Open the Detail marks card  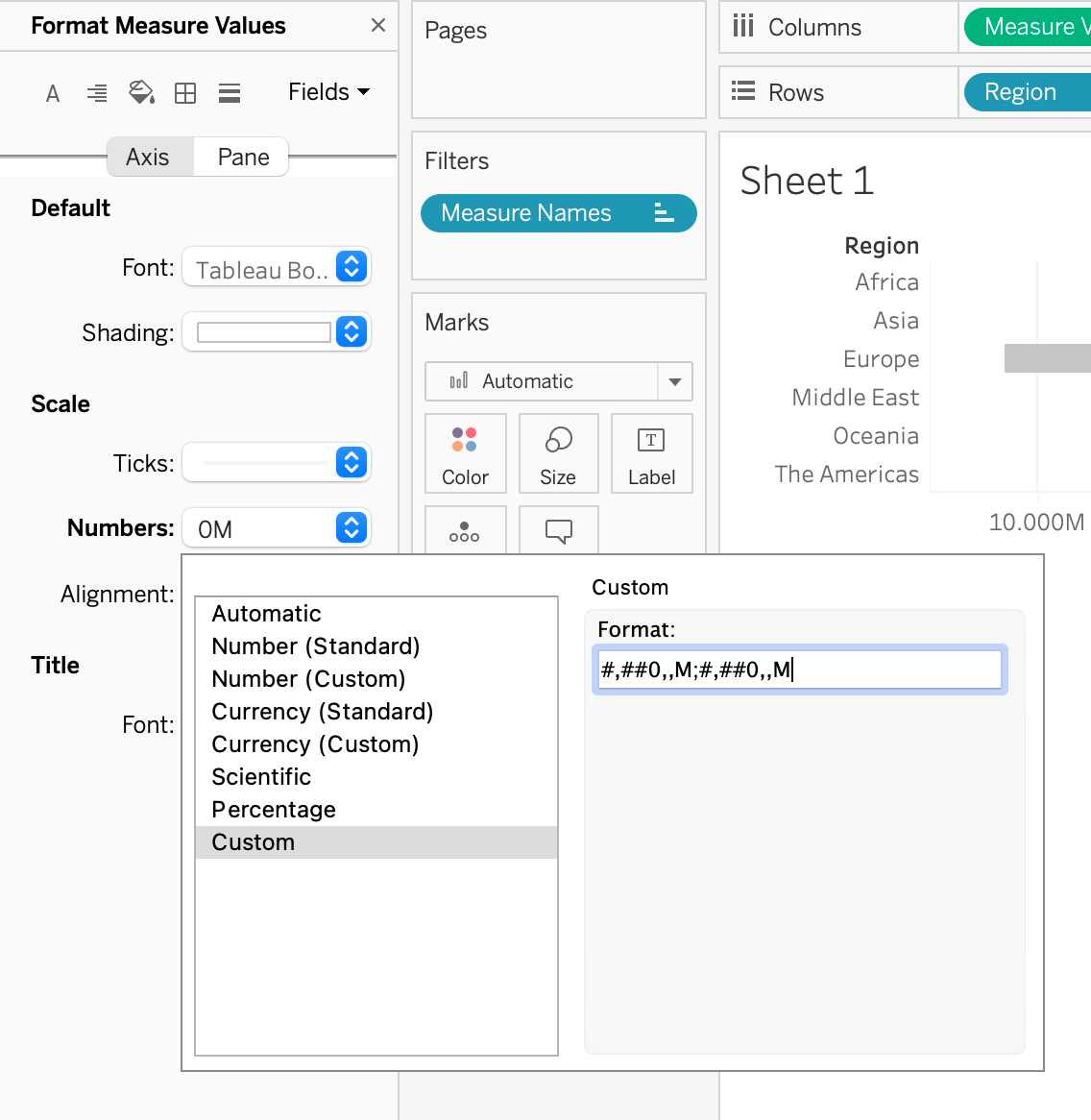coord(465,530)
